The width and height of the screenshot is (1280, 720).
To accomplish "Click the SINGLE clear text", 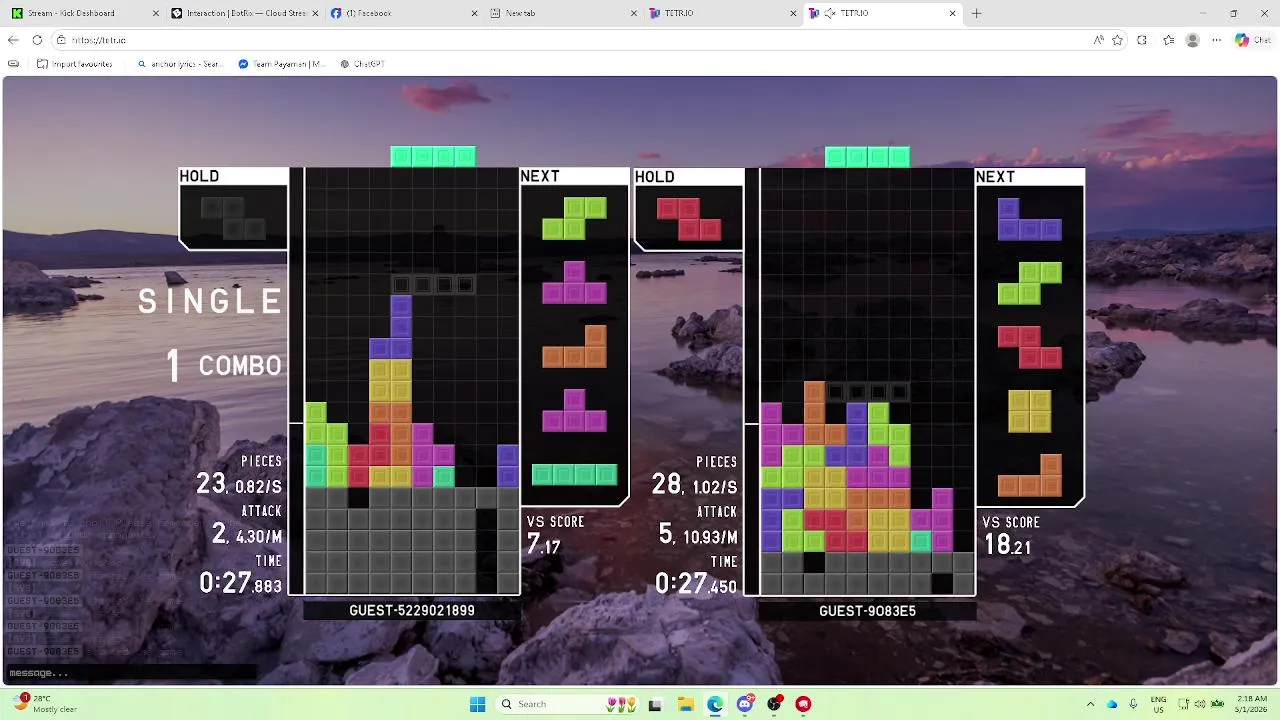I will 210,301.
